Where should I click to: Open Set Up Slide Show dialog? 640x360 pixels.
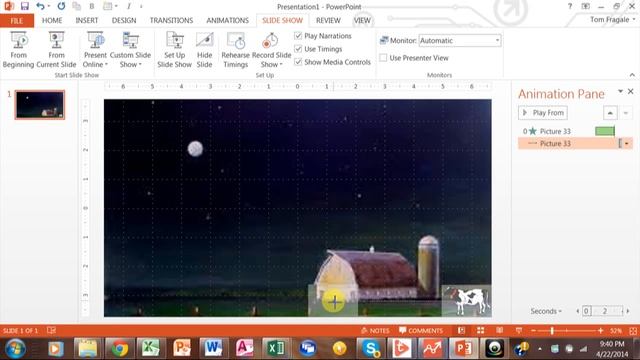point(174,50)
